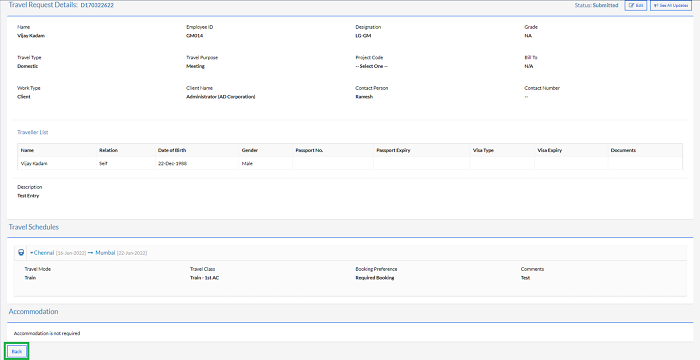Click the train icon in travel schedule
This screenshot has width=700, height=360.
[21, 253]
